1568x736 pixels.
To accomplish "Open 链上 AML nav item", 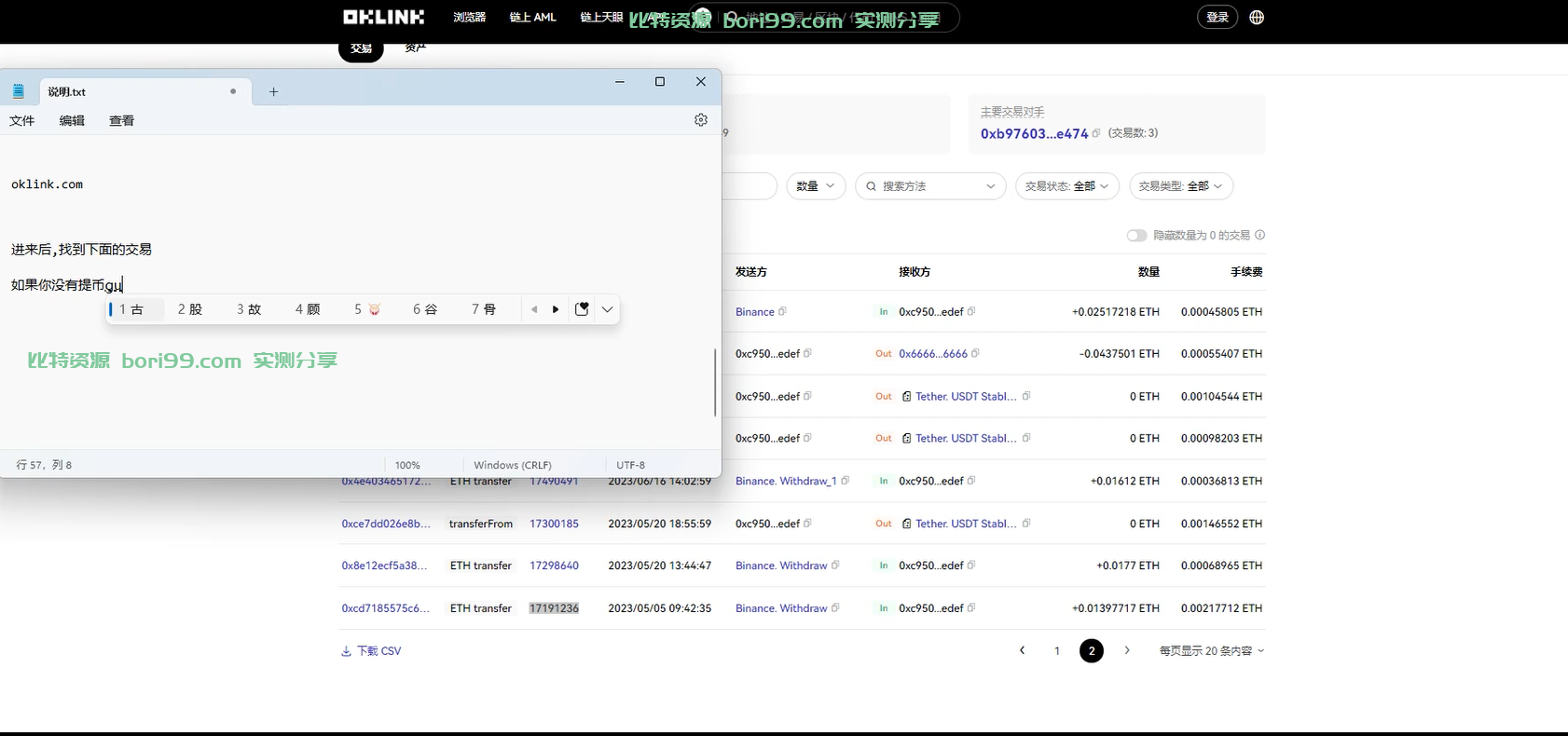I will 532,17.
